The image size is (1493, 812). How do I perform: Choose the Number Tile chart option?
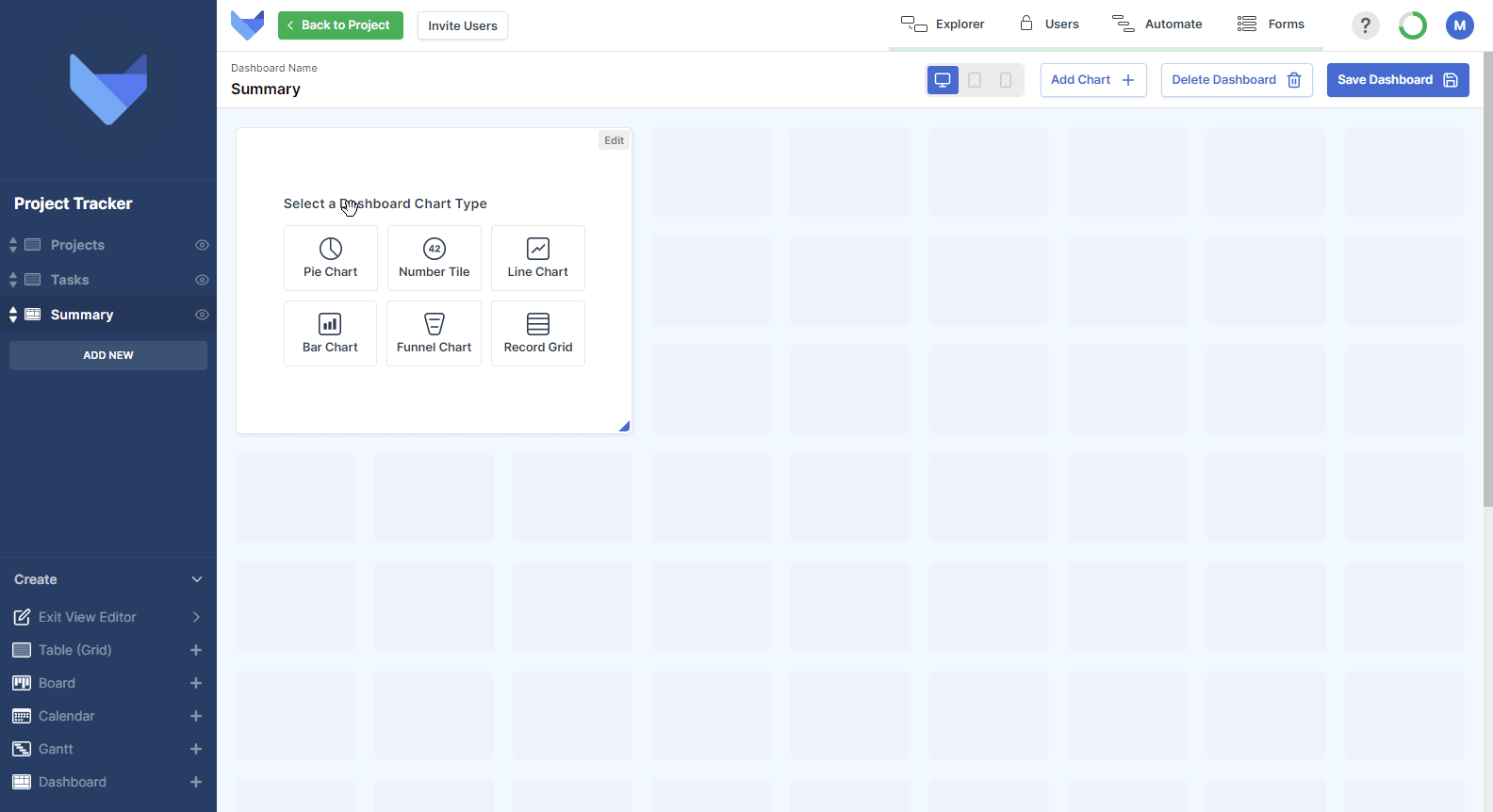(435, 258)
